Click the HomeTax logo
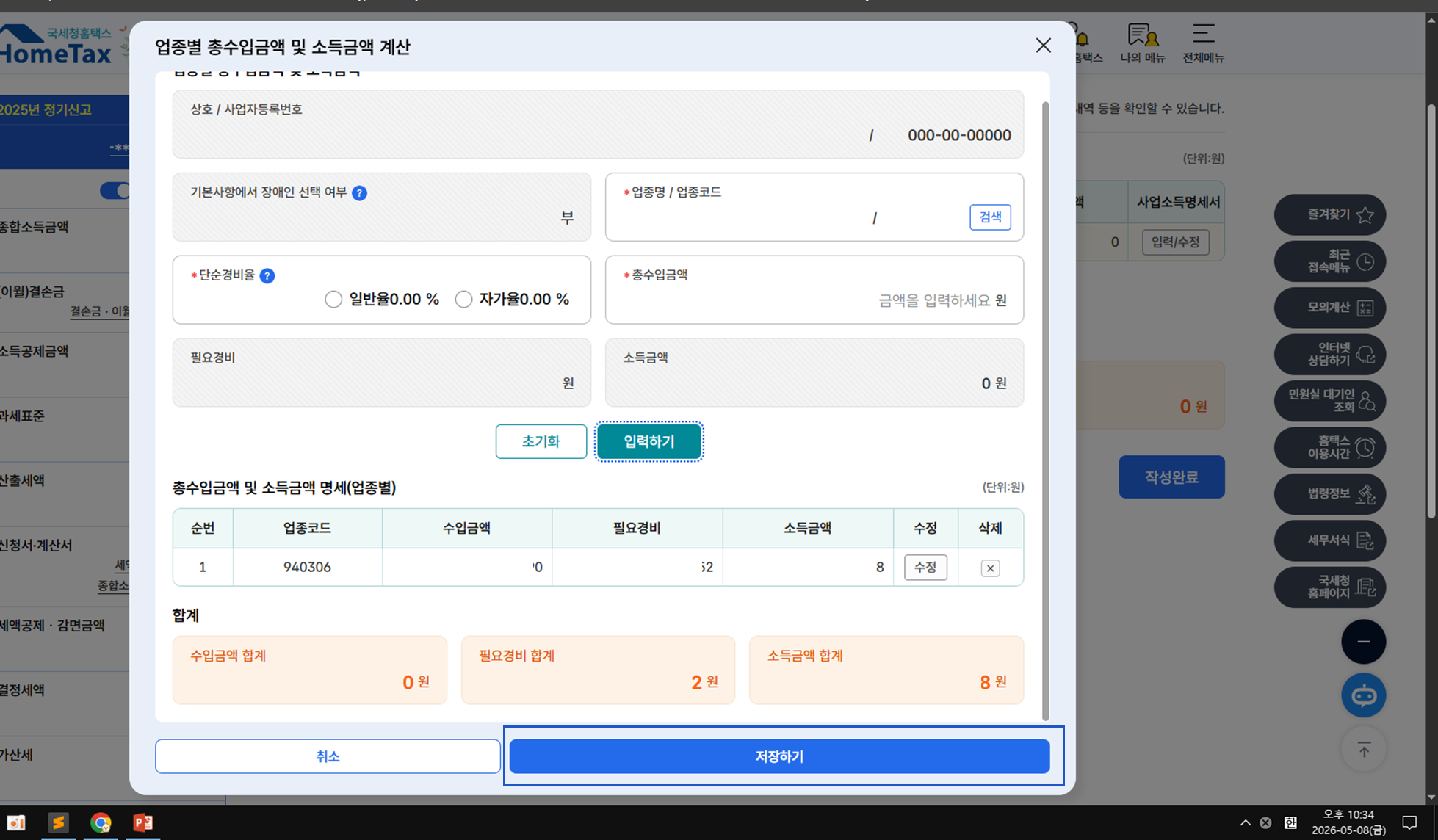 coord(56,44)
